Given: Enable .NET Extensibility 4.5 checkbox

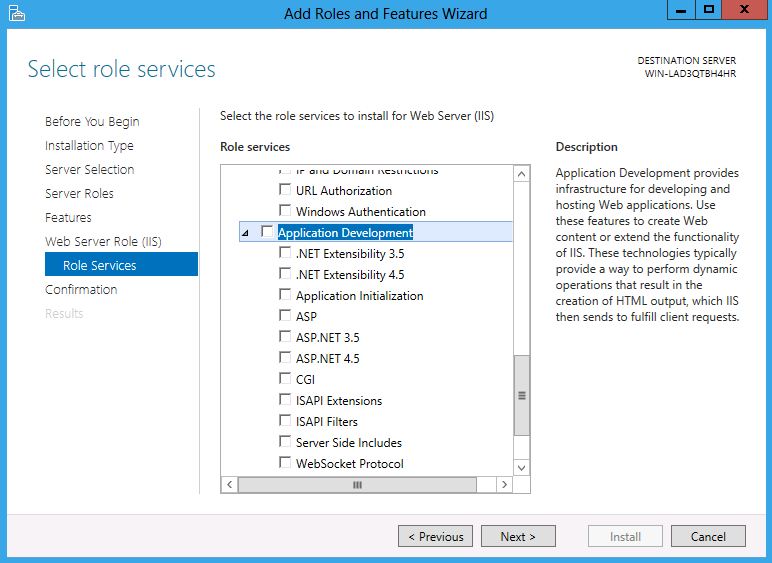Looking at the screenshot, I should (x=285, y=274).
